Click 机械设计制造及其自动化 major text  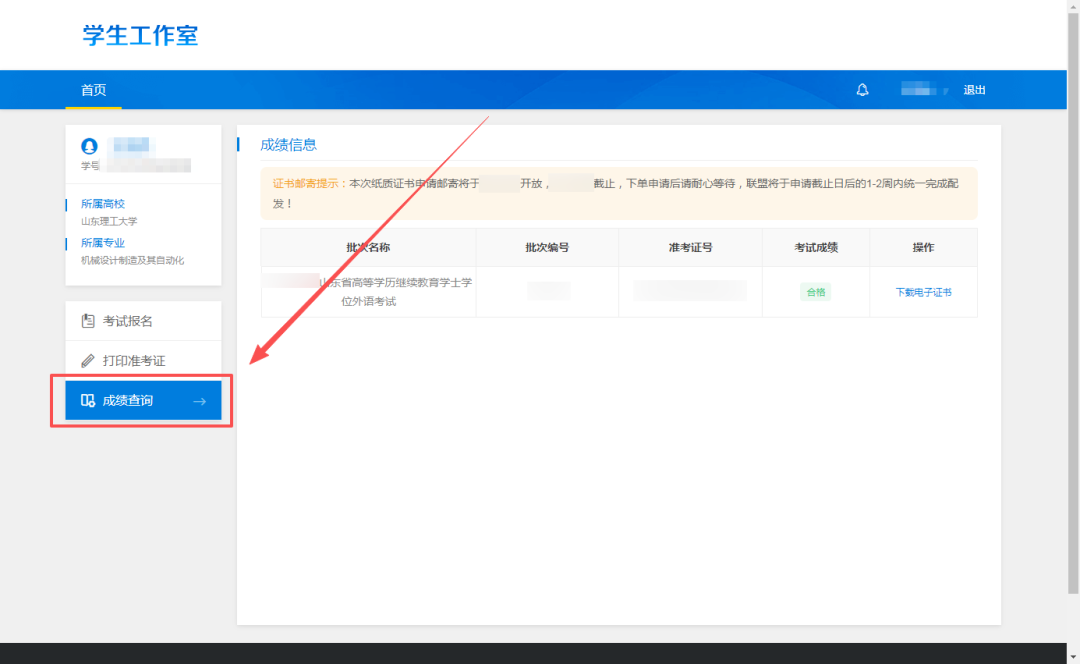tap(132, 260)
